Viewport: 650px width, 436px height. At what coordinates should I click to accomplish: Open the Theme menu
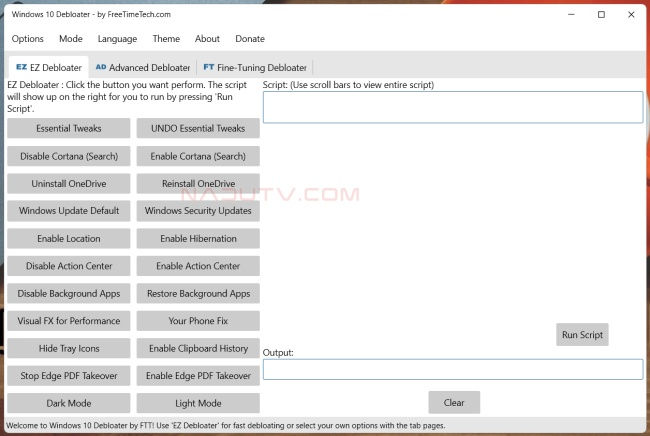[166, 39]
